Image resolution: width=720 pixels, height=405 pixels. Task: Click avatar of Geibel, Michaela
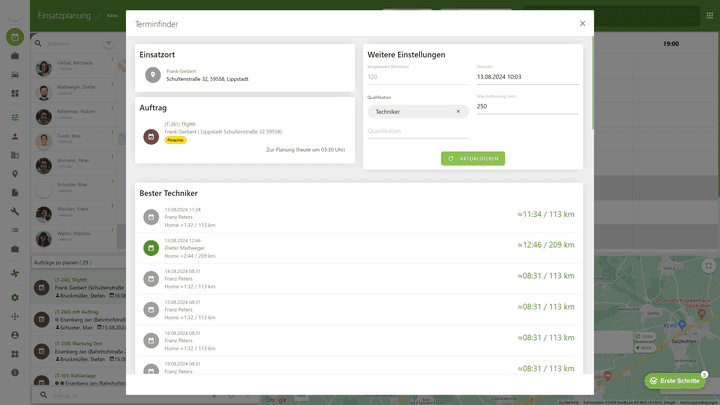point(44,68)
